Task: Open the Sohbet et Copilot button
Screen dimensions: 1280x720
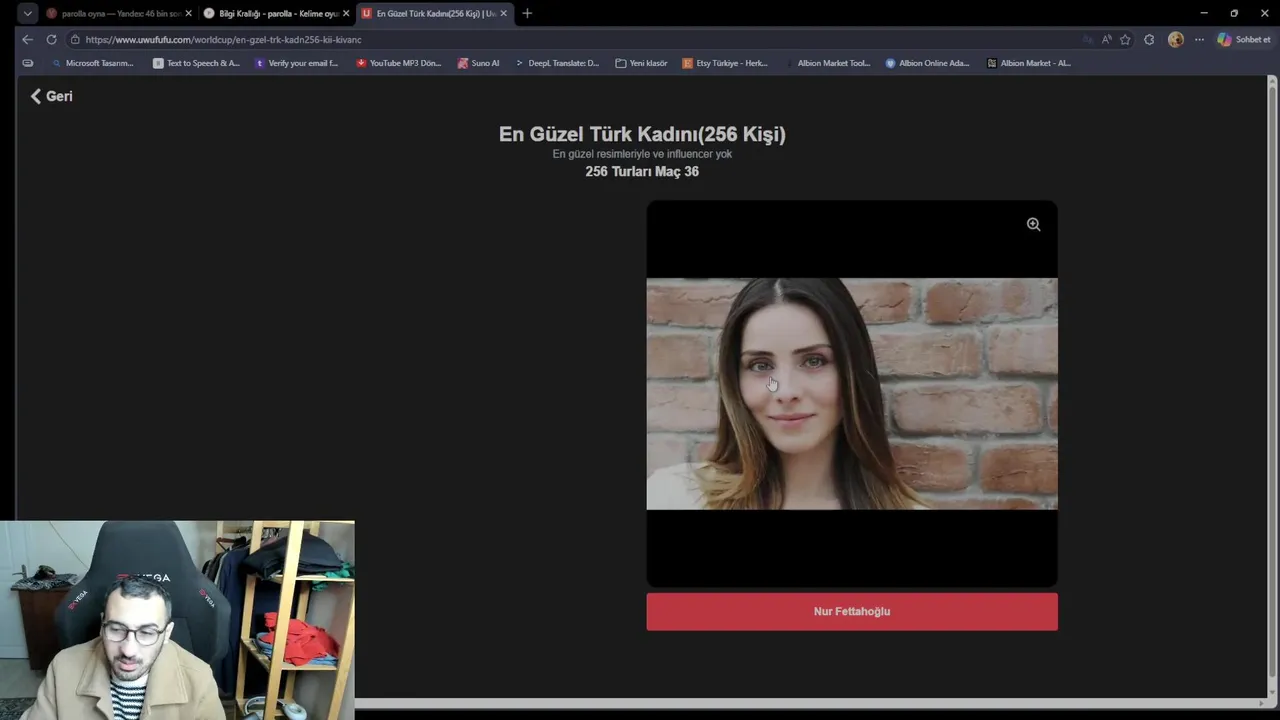Action: pyautogui.click(x=1243, y=39)
